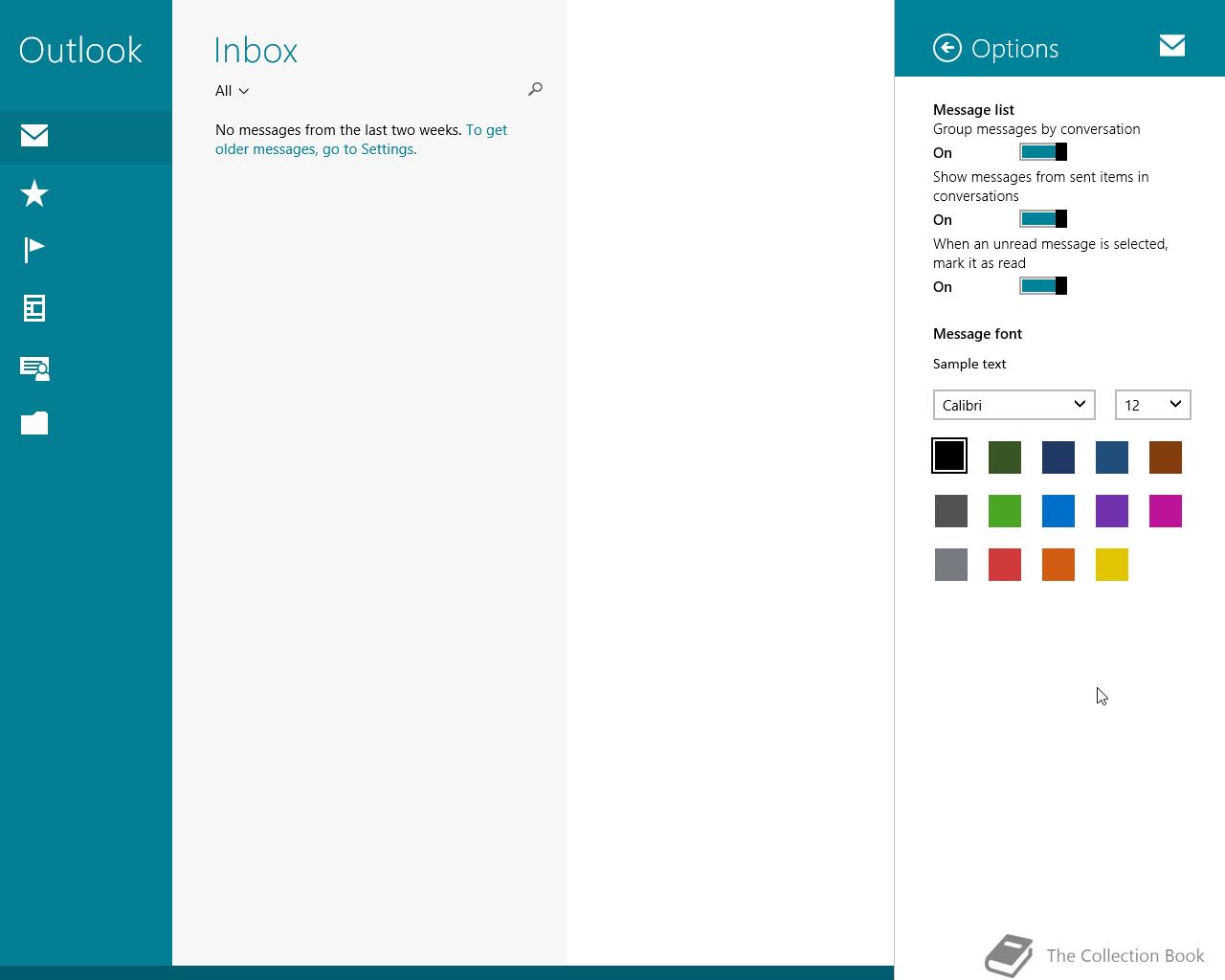Screen dimensions: 1225x980
Task: Open the Flagged messages flag icon
Action: [x=34, y=250]
